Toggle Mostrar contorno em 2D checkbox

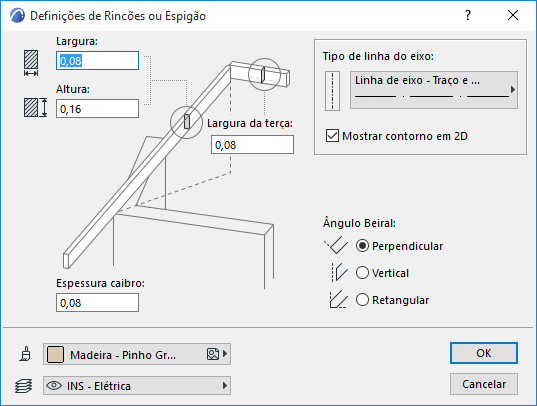click(x=332, y=136)
